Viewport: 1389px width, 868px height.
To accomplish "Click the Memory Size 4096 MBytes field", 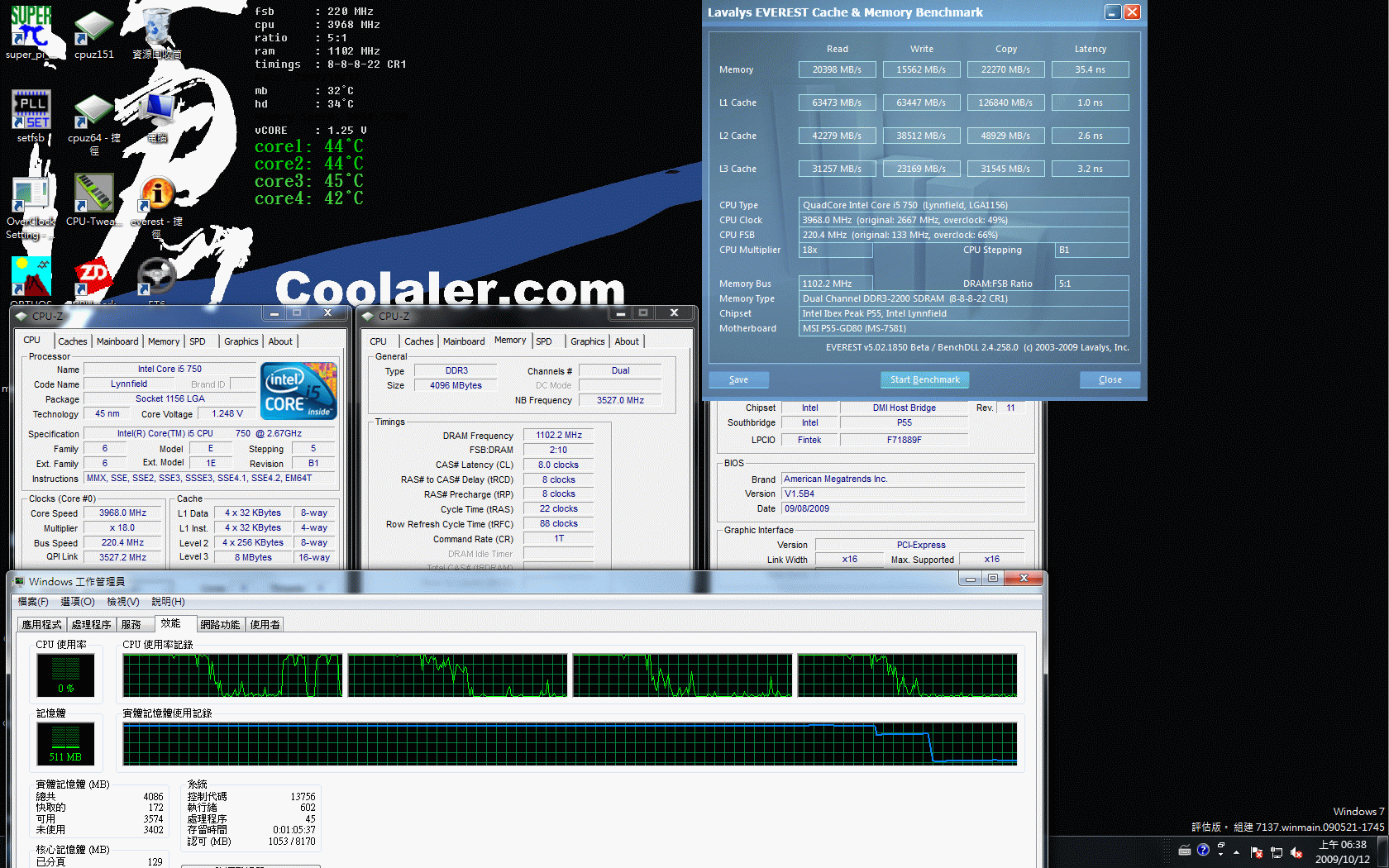I will 456,386.
